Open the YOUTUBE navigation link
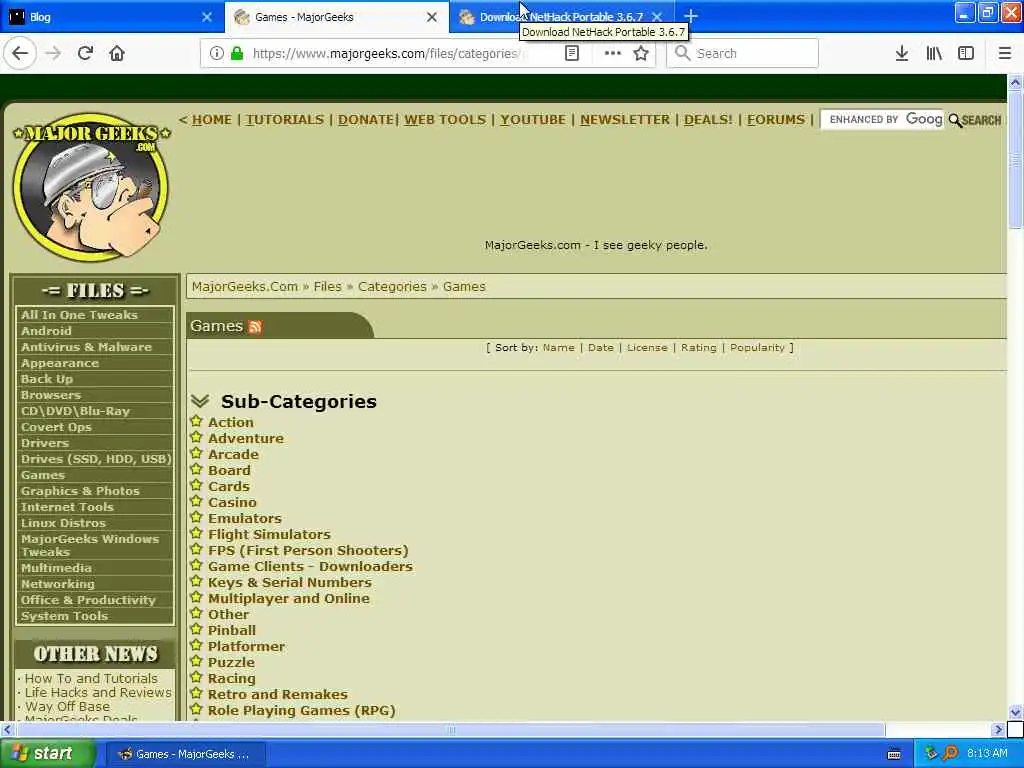This screenshot has height=768, width=1024. 533,120
